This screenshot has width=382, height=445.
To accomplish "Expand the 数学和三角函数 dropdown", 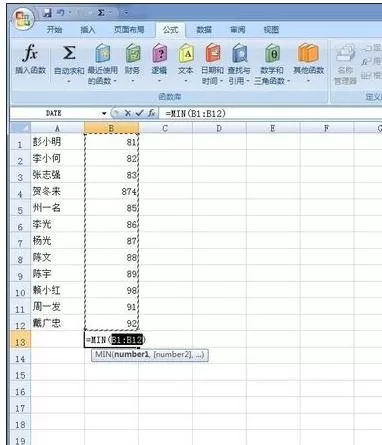I will [289, 81].
